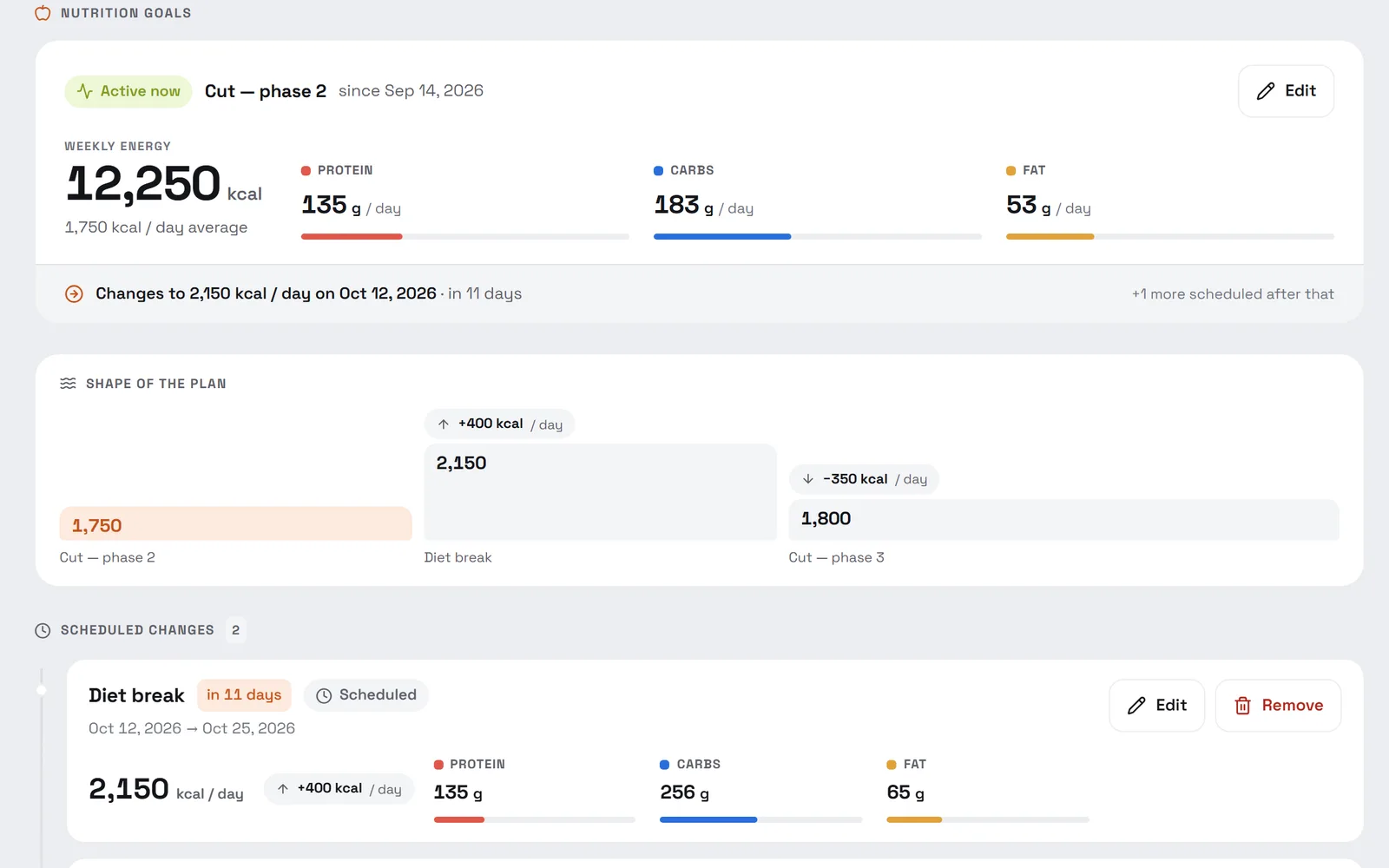
Task: Click the timeline dot beside Diet break card
Action: pyautogui.click(x=41, y=691)
